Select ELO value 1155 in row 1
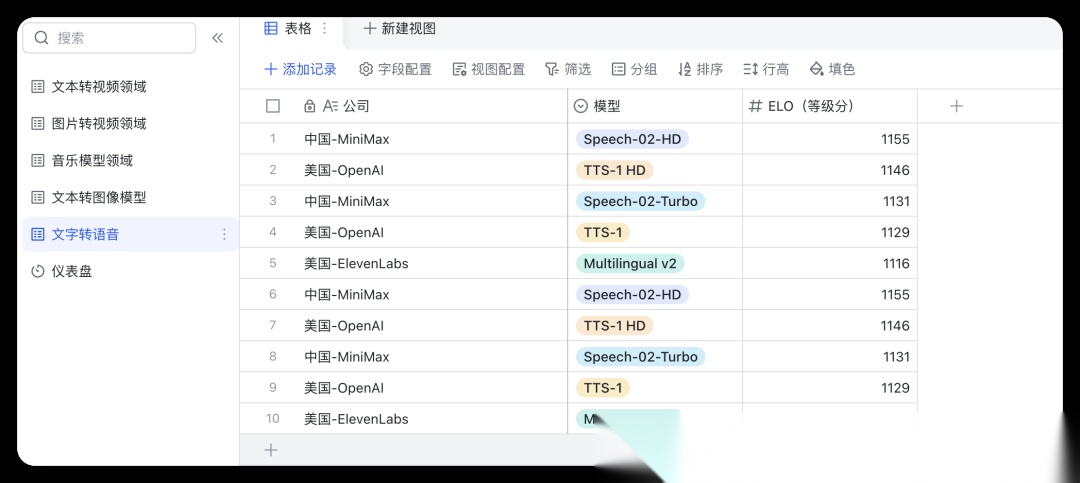Screen dimensions: 1080x483 click(x=830, y=139)
